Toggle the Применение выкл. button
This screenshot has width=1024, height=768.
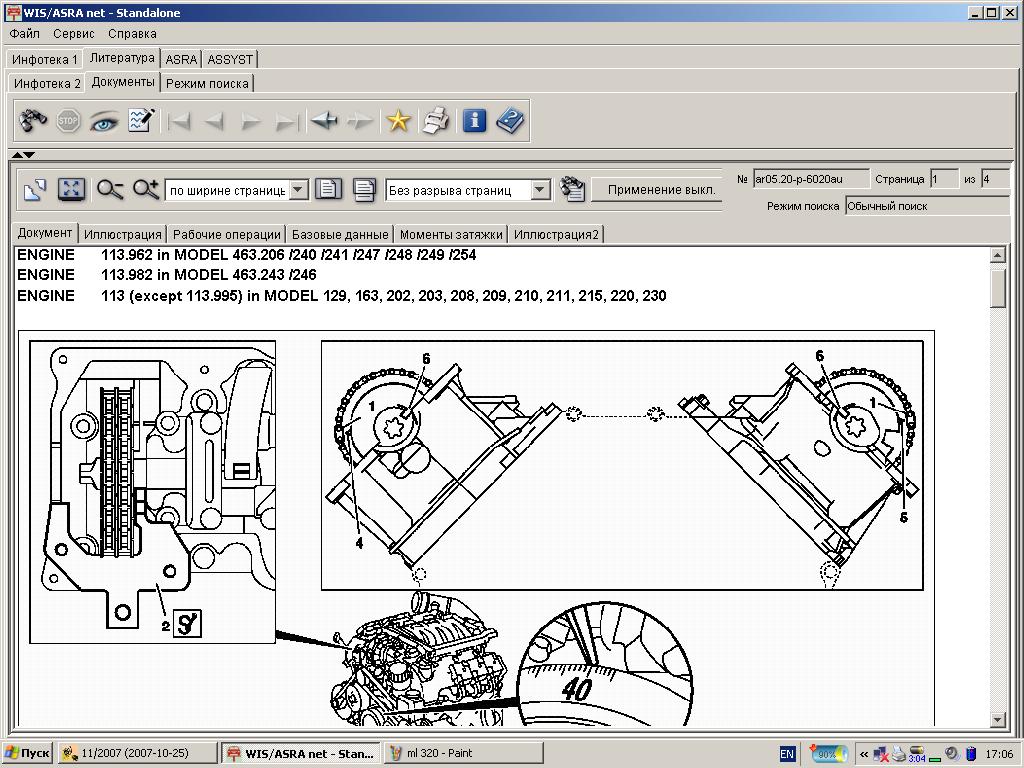[661, 189]
